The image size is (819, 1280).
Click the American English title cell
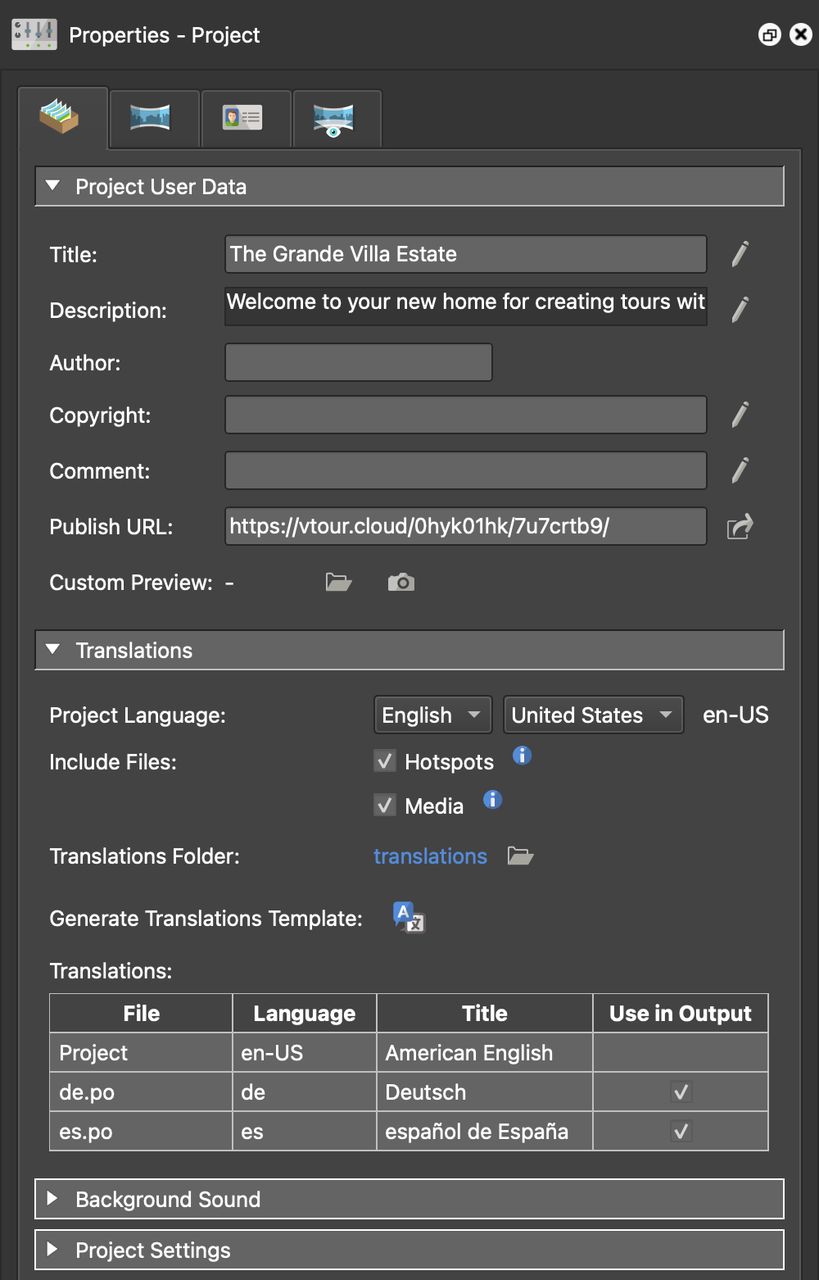[485, 1053]
